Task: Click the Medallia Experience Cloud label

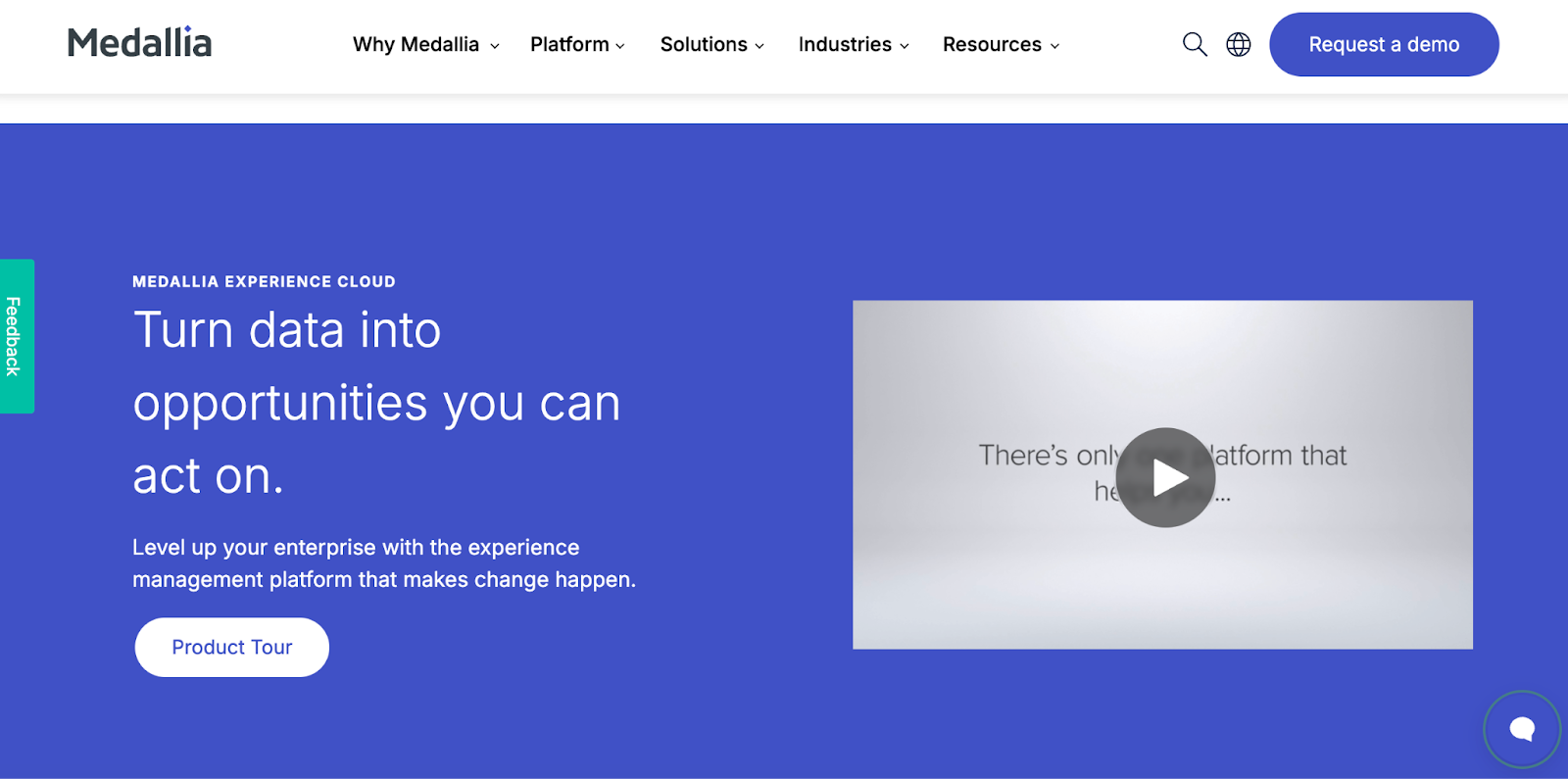Action: click(x=264, y=281)
